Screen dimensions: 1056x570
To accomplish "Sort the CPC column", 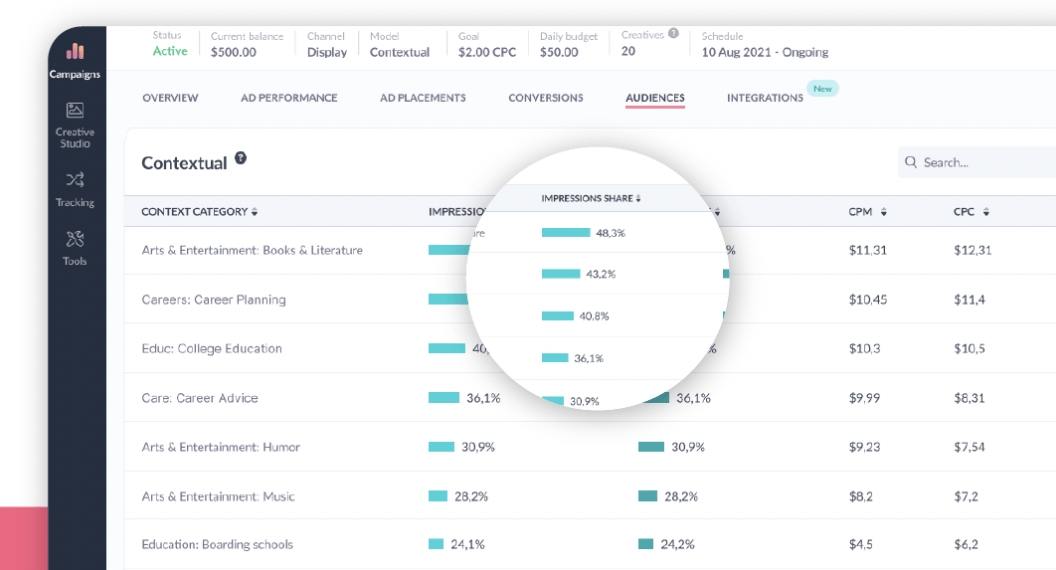I will [986, 212].
